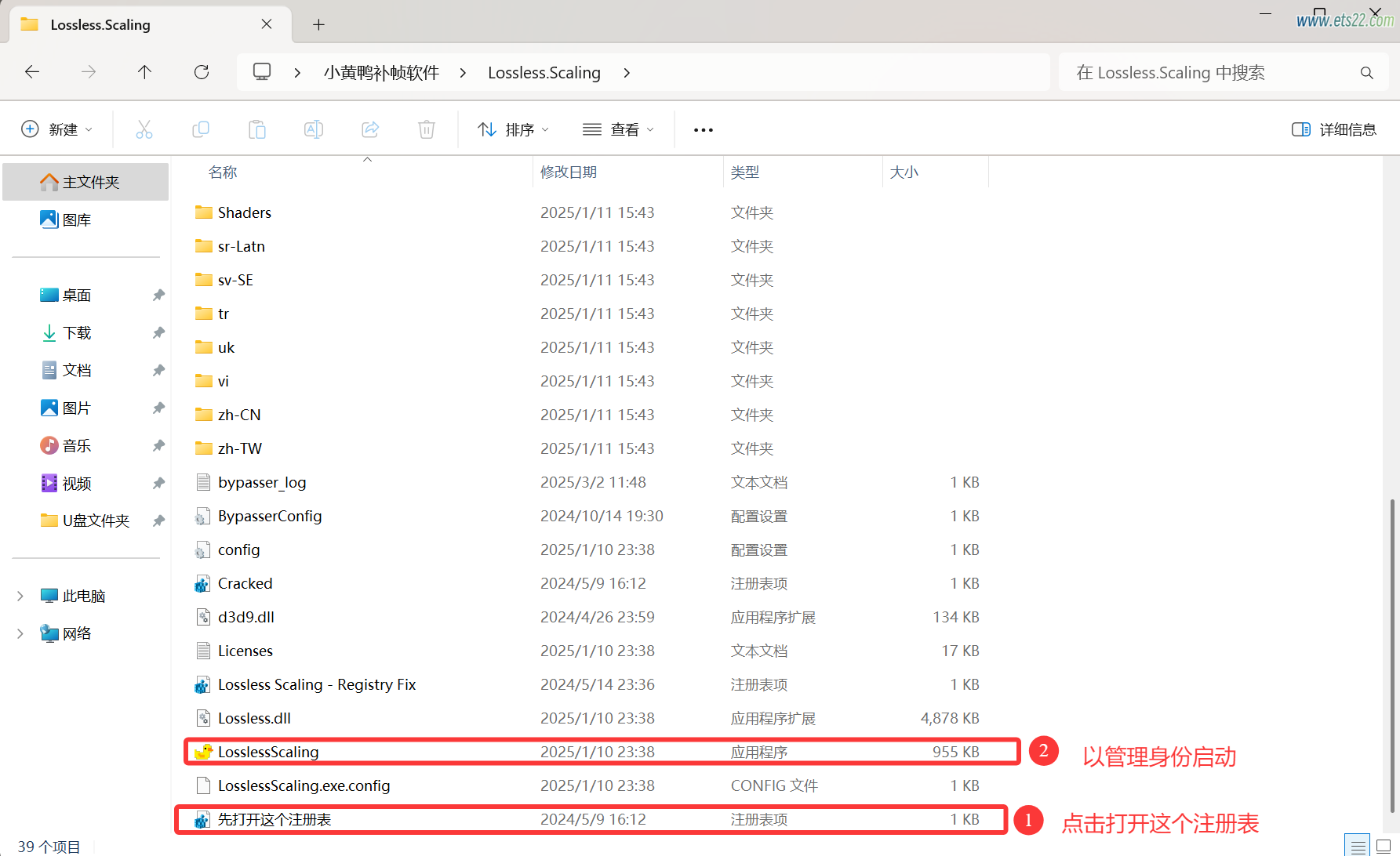Screen dimensions: 1400x856
Task: Unpin 桌面 using its pin icon
Action: (158, 295)
